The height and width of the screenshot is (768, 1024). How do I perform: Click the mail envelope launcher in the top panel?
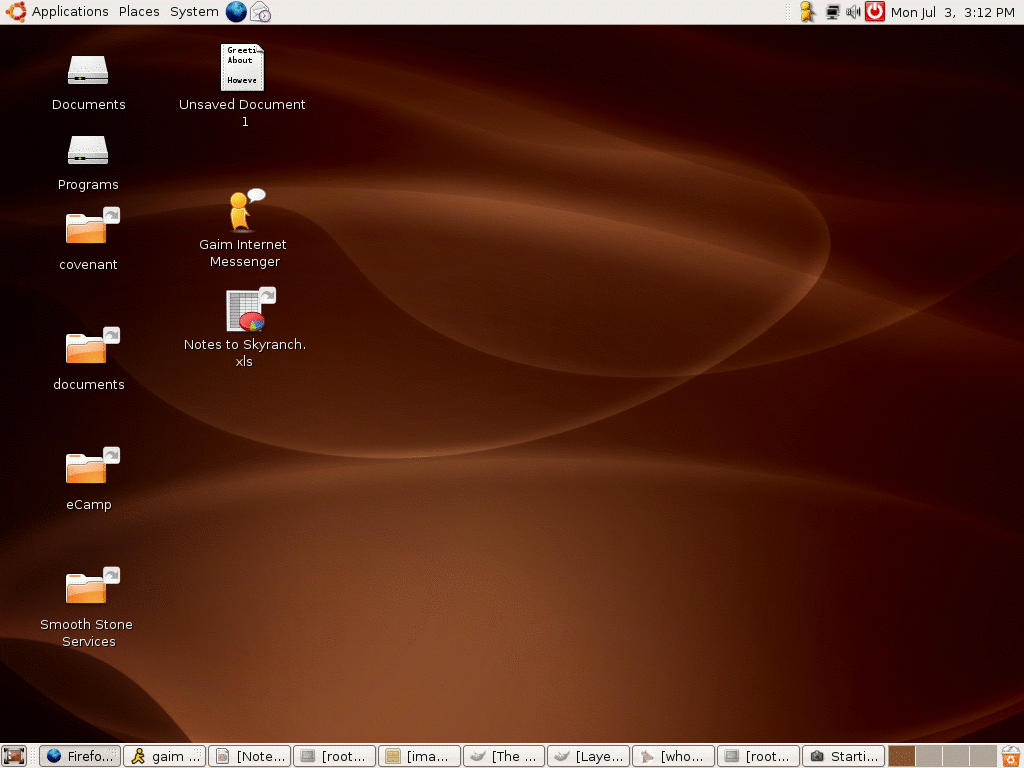click(260, 12)
